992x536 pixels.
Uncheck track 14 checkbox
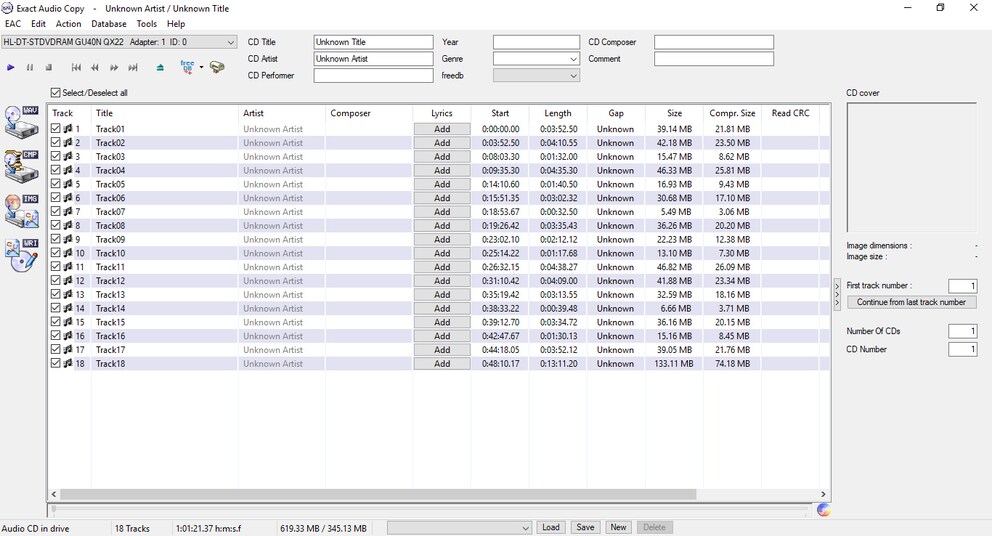click(56, 308)
